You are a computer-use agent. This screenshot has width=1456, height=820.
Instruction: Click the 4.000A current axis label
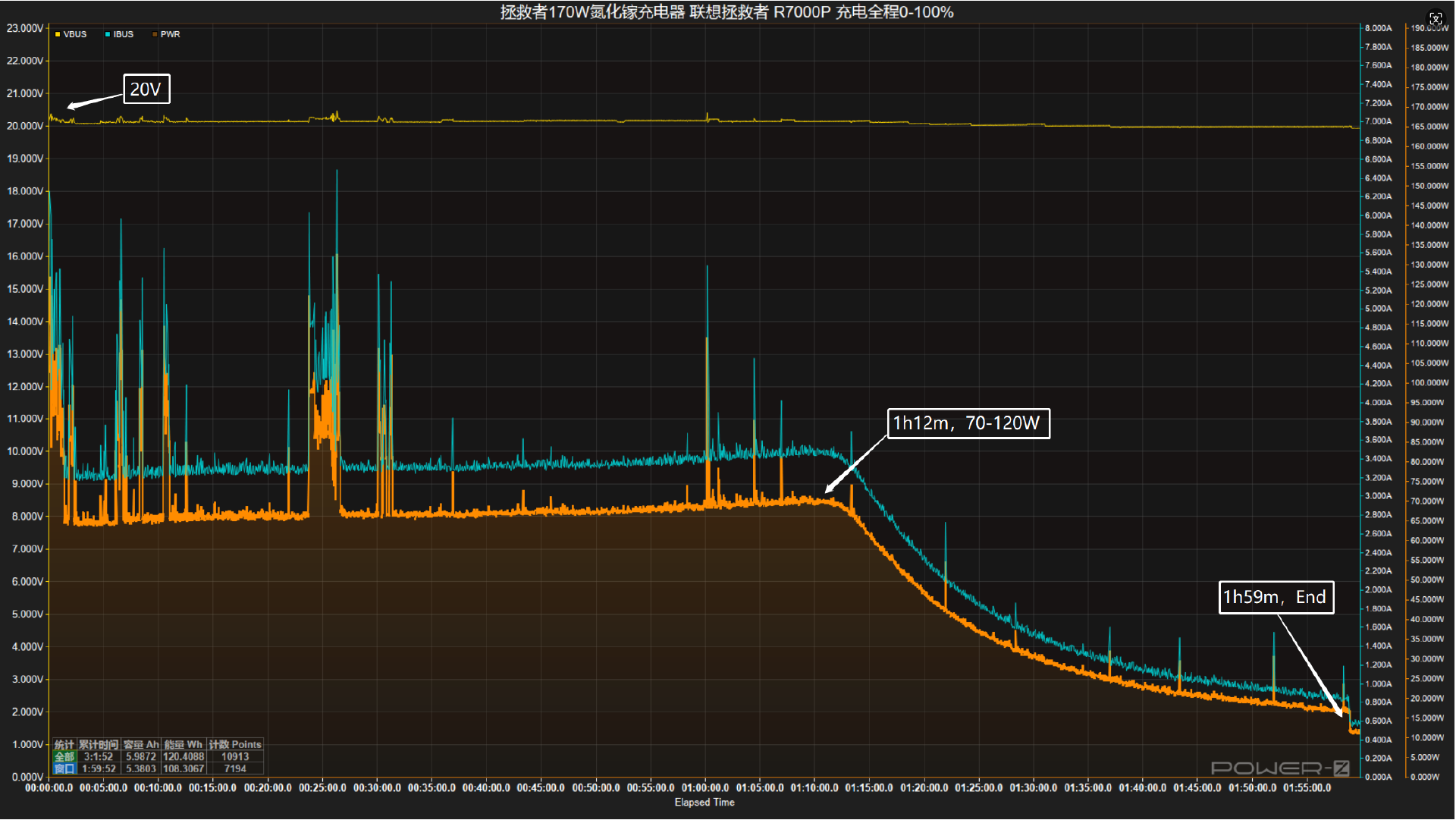[1379, 403]
